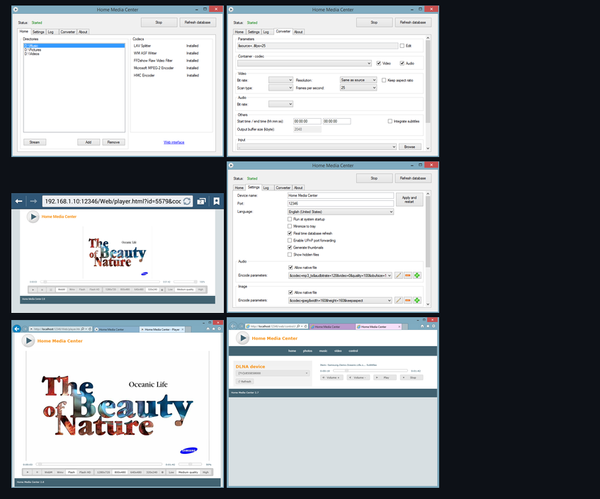Open video in web navigation bar
Viewport: 600px width, 499px height.
[x=338, y=351]
